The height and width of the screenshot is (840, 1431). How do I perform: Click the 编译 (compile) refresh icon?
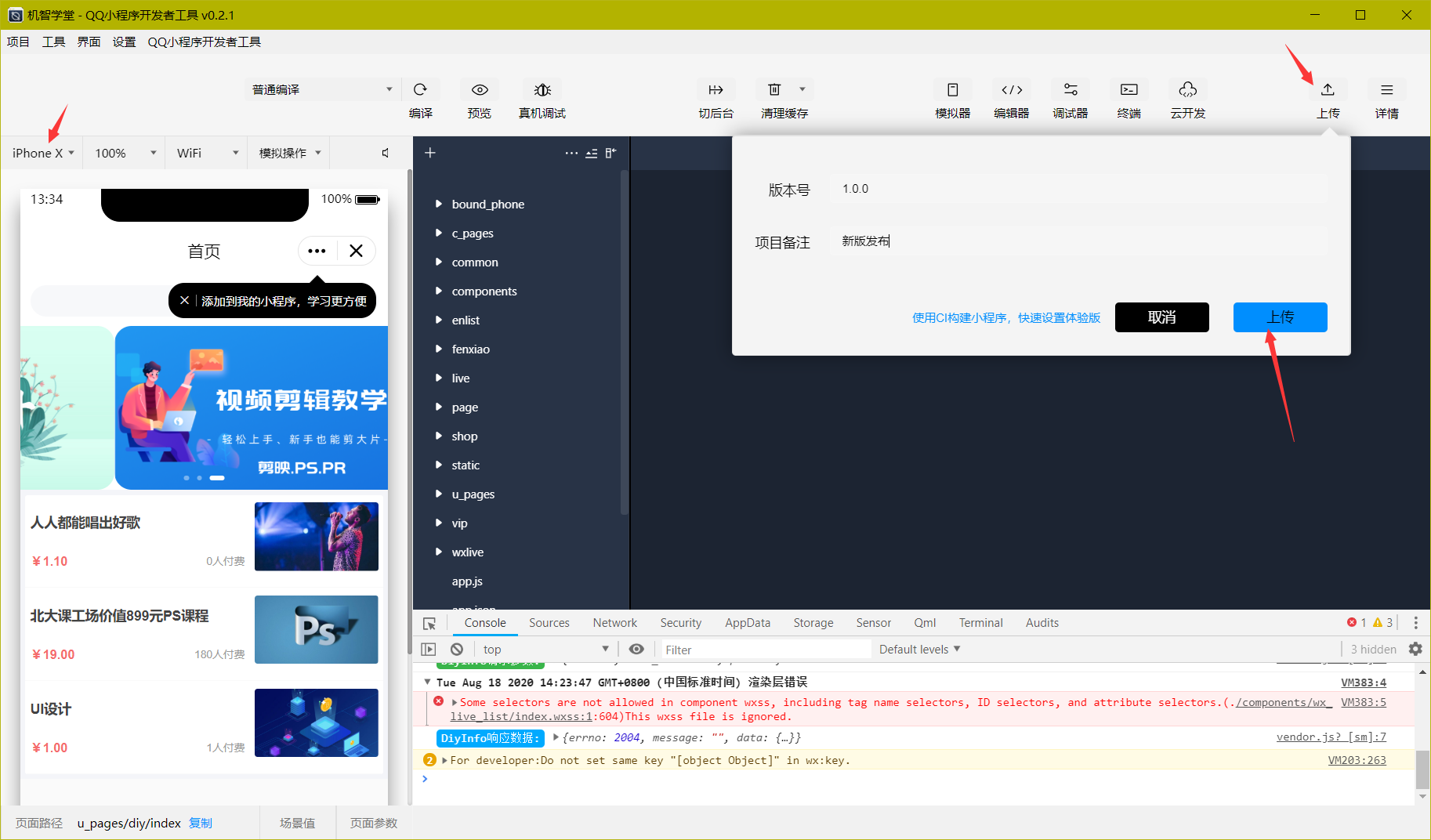tap(420, 89)
